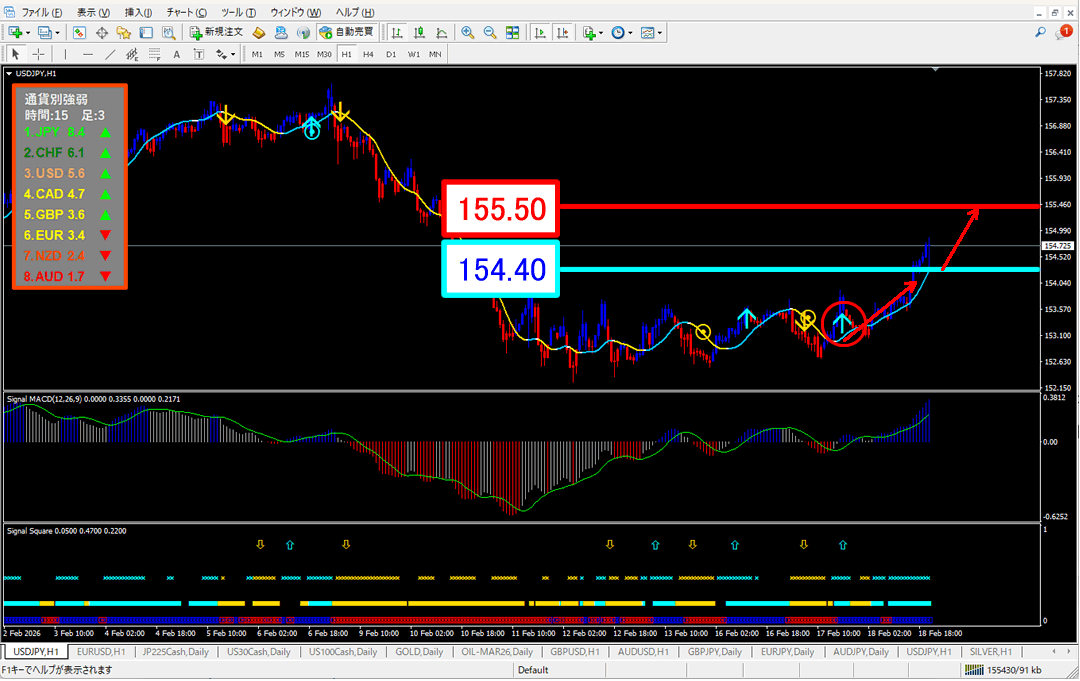
Task: Open the notification chat bubble icon
Action: click(x=1064, y=32)
